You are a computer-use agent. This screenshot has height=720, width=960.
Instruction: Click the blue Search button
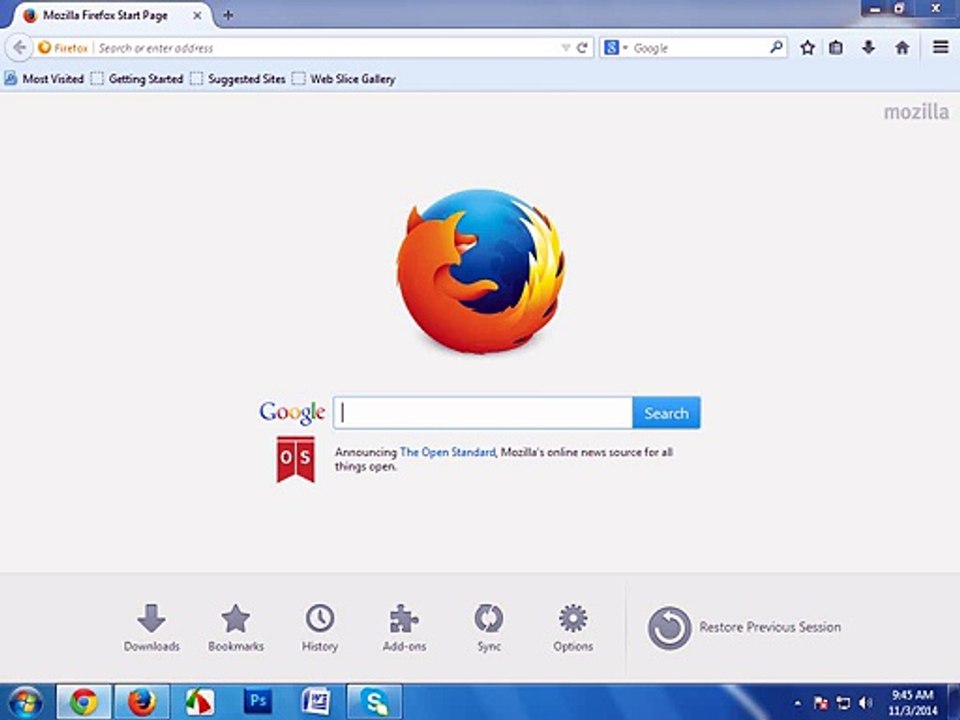point(666,413)
